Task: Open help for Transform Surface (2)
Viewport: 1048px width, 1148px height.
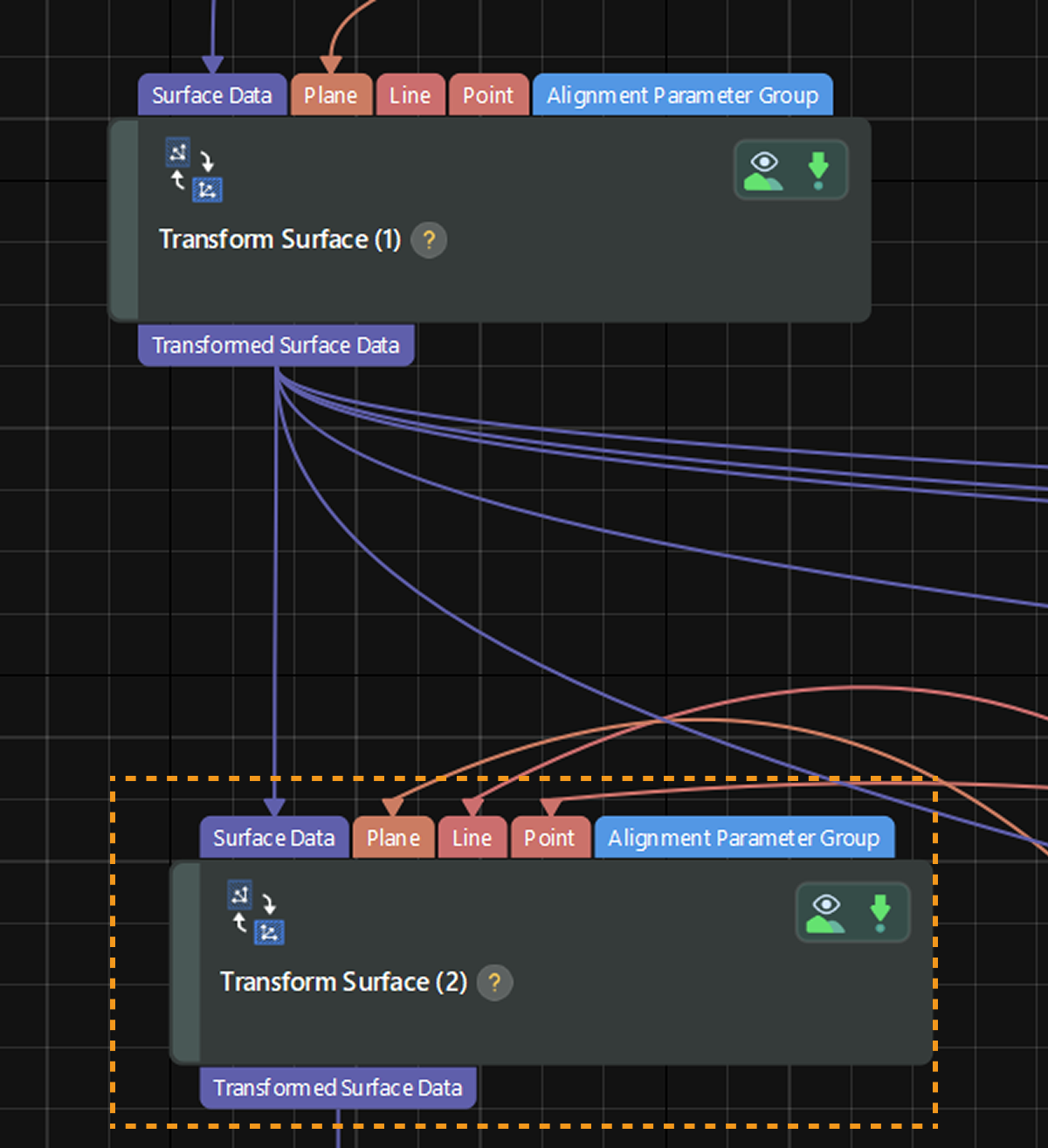Action: click(x=494, y=982)
